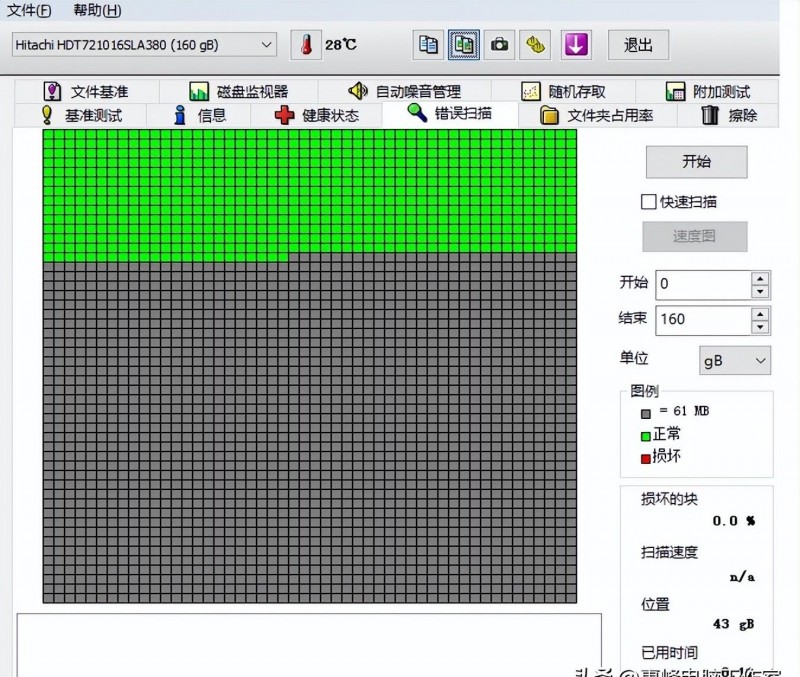Click the camera save screenshot icon
Screen dimensions: 800x677
pyautogui.click(x=499, y=45)
